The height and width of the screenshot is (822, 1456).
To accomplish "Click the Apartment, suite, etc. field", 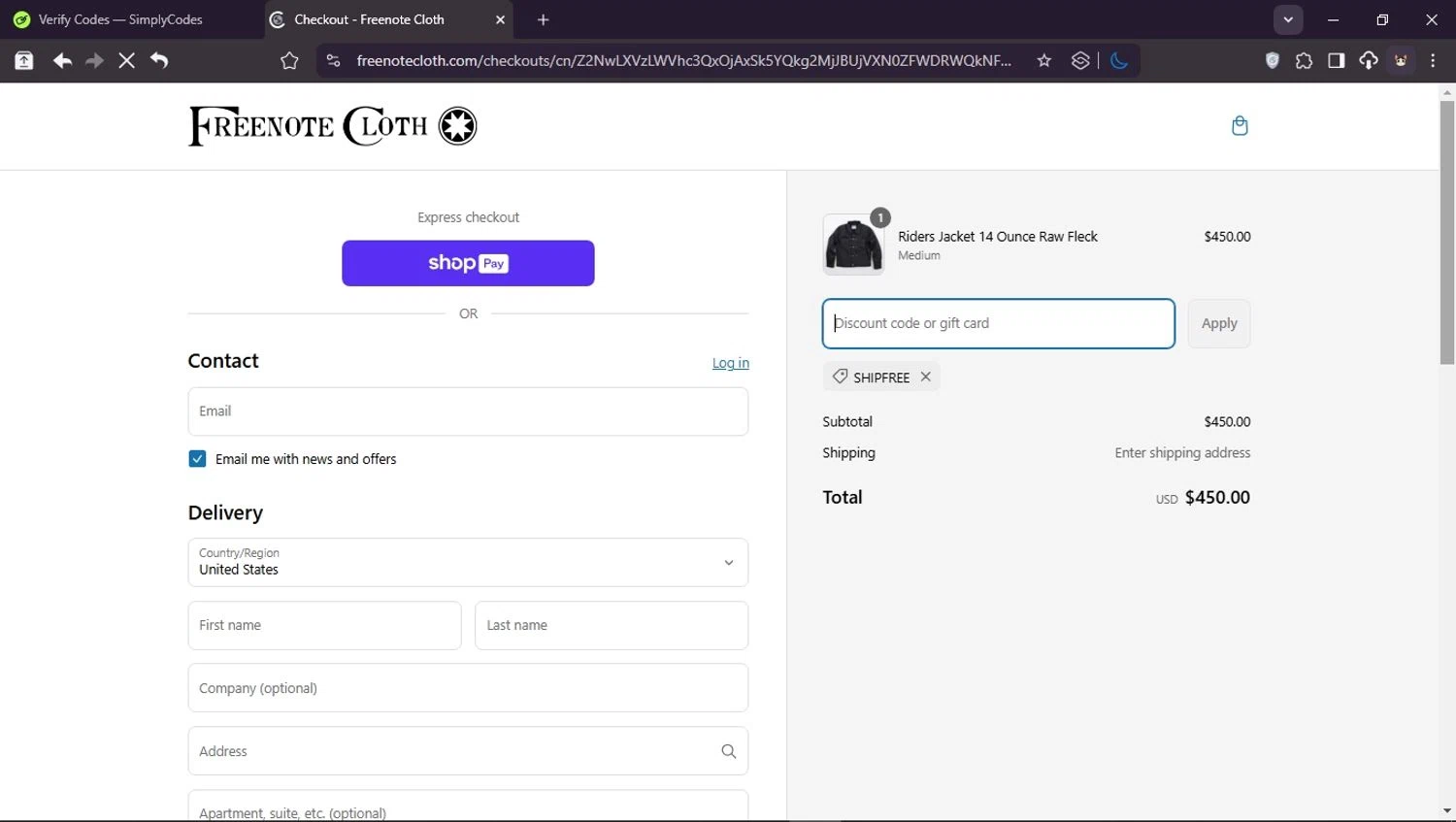I will 468,806.
